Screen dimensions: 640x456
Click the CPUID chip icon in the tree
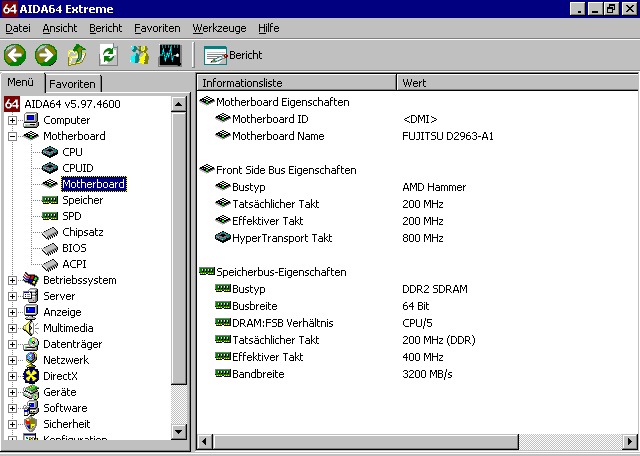point(50,168)
